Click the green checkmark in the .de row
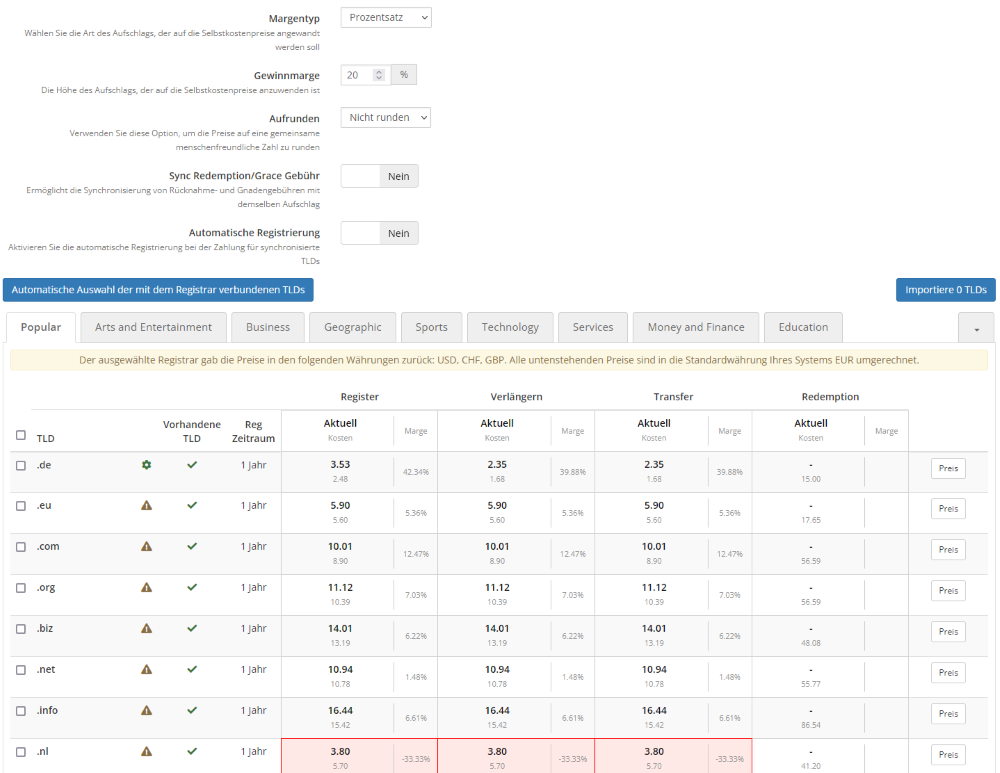 (192, 464)
